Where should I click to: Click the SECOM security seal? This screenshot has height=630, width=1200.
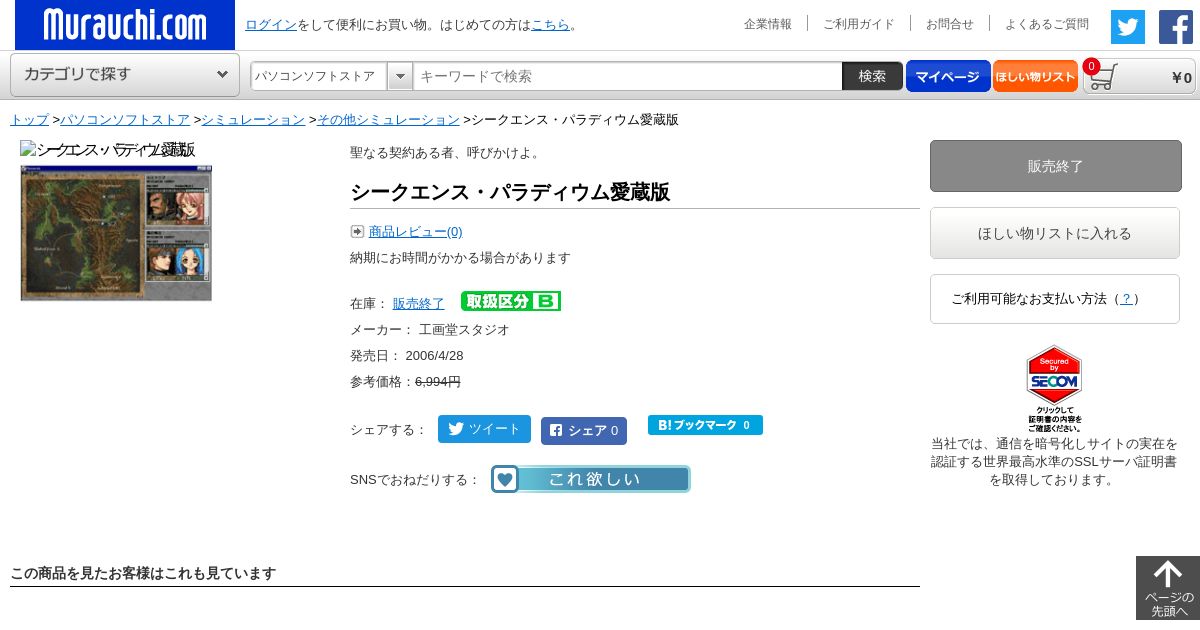pyautogui.click(x=1054, y=388)
